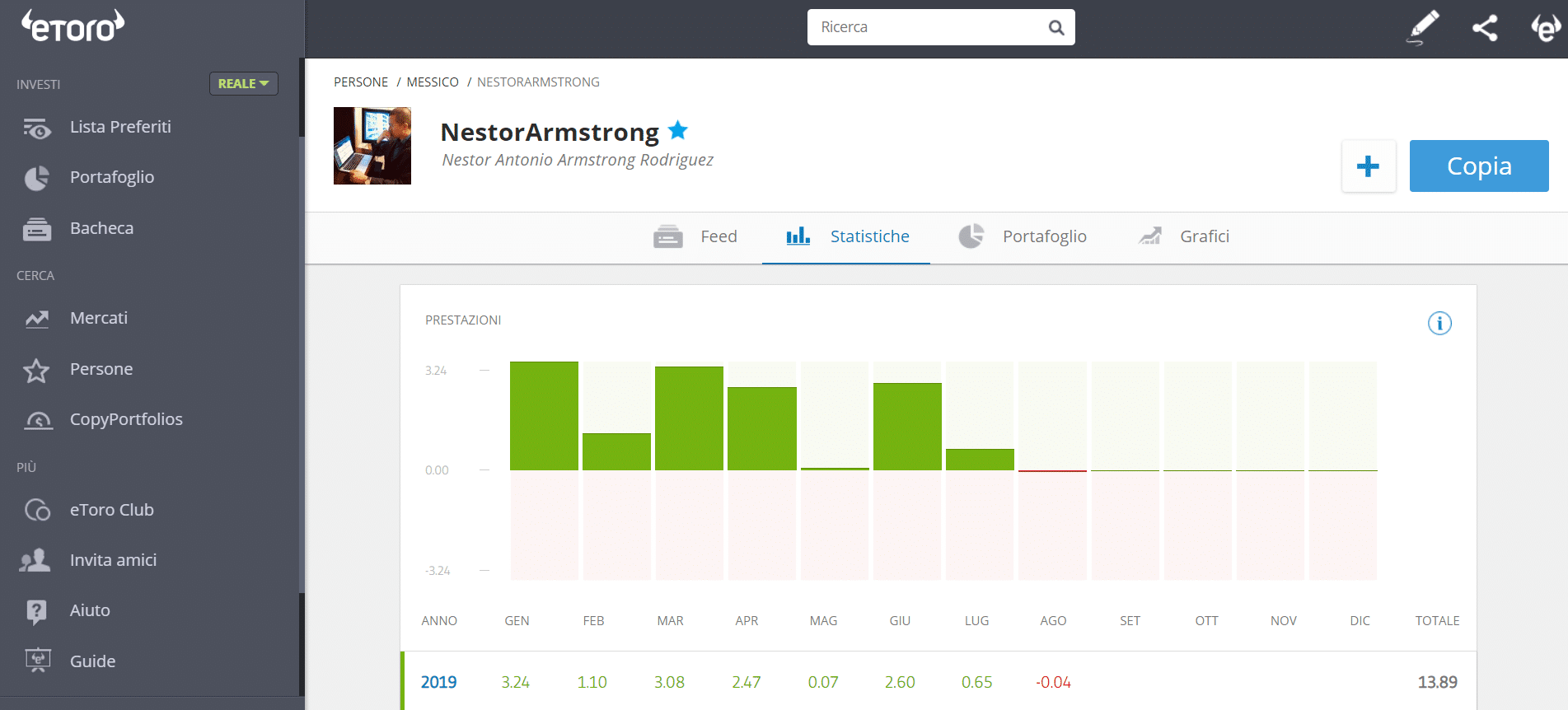Image resolution: width=1568 pixels, height=710 pixels.
Task: Open NestorArmstrong profile photo
Action: coord(372,146)
